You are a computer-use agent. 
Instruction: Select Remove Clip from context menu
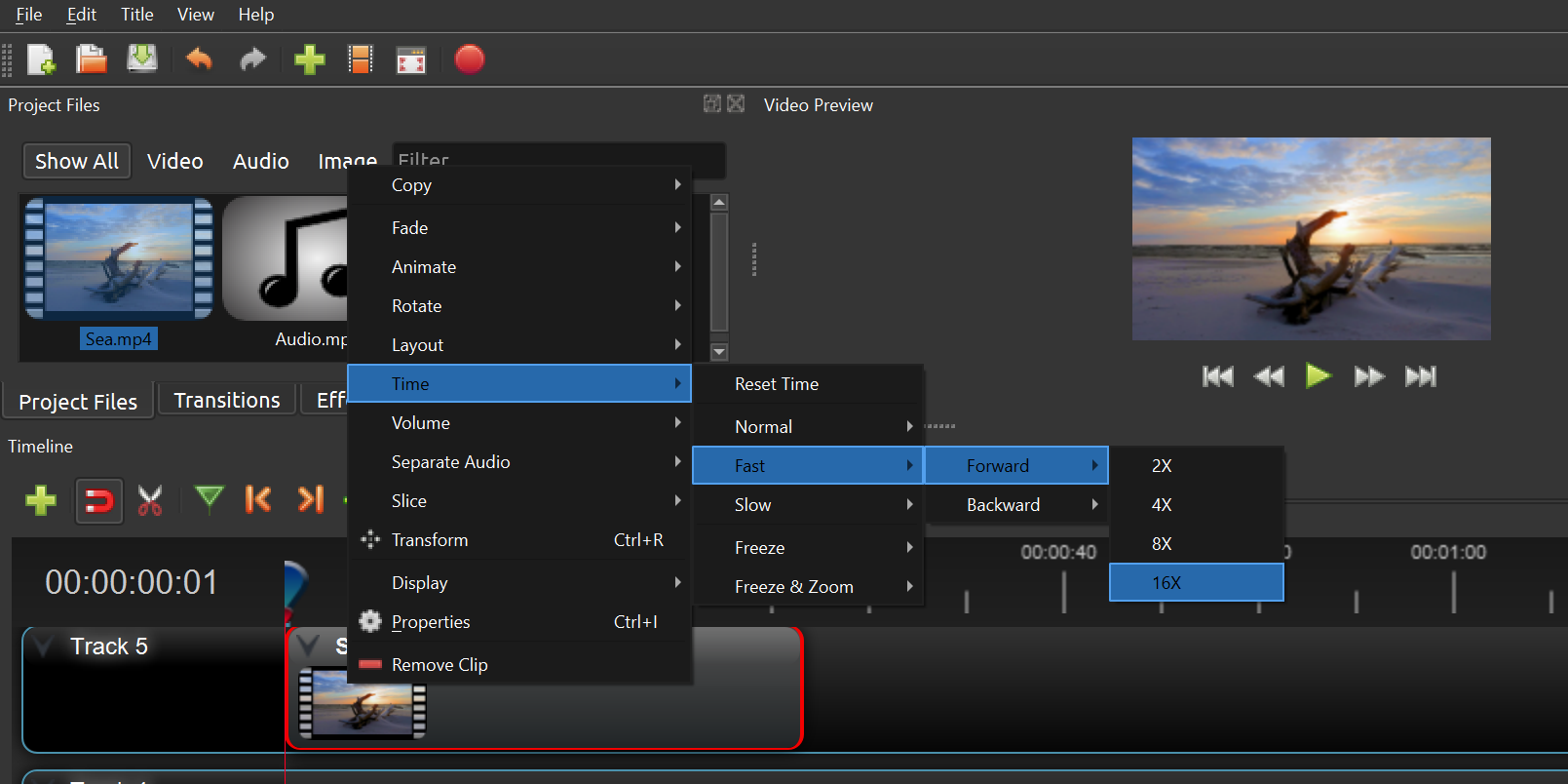440,665
